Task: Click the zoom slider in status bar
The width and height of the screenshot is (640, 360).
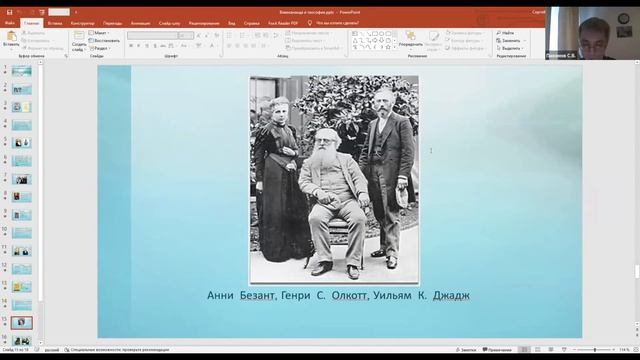Action: point(594,350)
